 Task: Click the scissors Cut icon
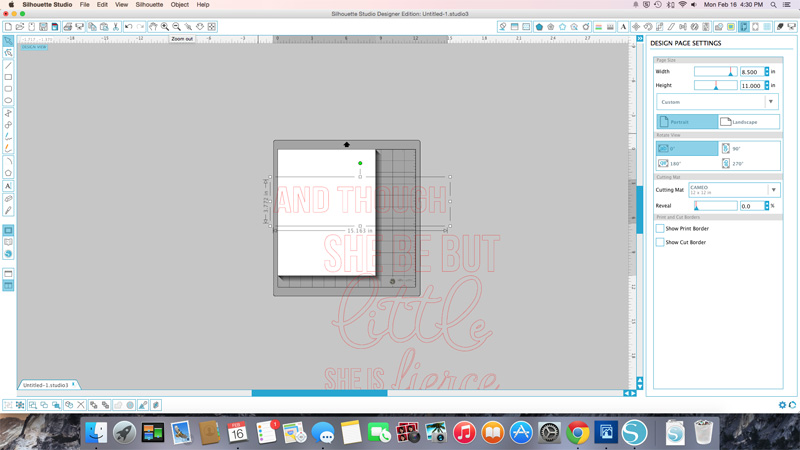click(x=116, y=27)
